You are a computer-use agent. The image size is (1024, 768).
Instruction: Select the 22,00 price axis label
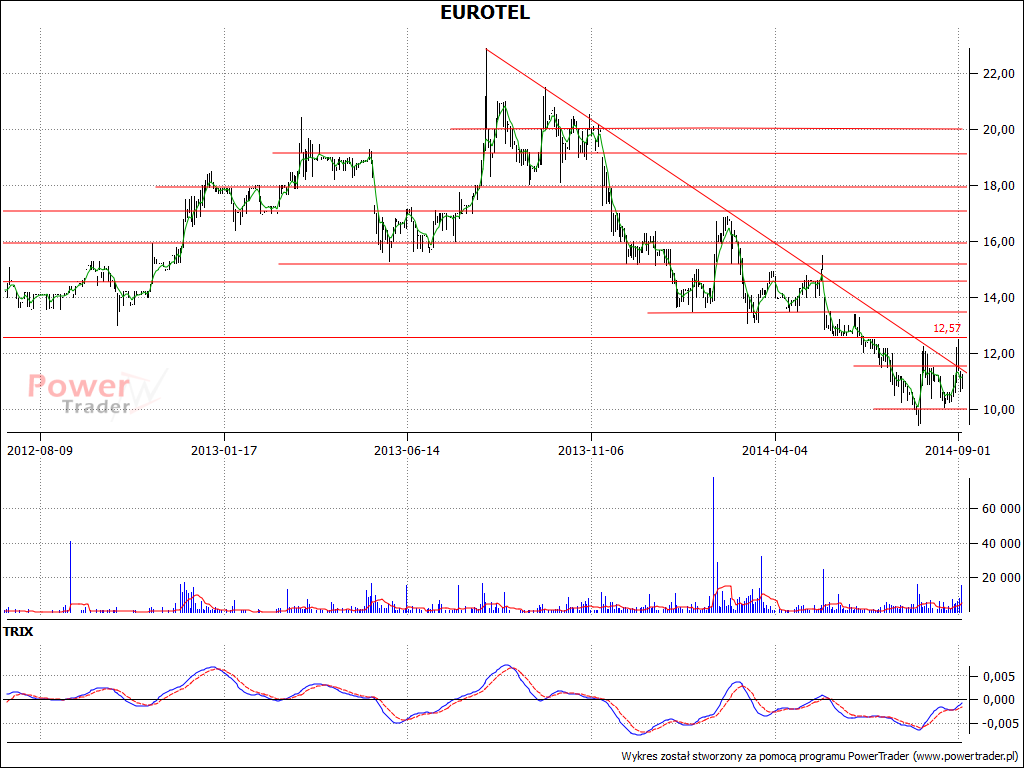point(999,74)
